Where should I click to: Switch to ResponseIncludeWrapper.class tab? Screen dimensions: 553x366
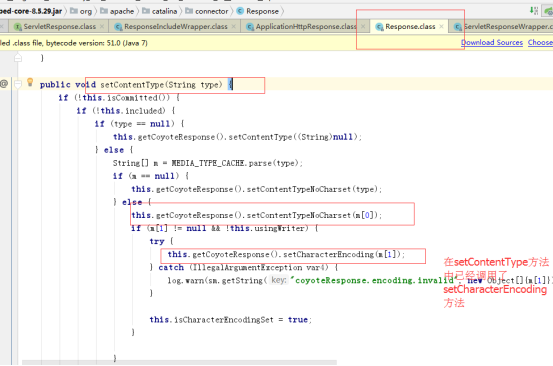pyautogui.click(x=176, y=26)
